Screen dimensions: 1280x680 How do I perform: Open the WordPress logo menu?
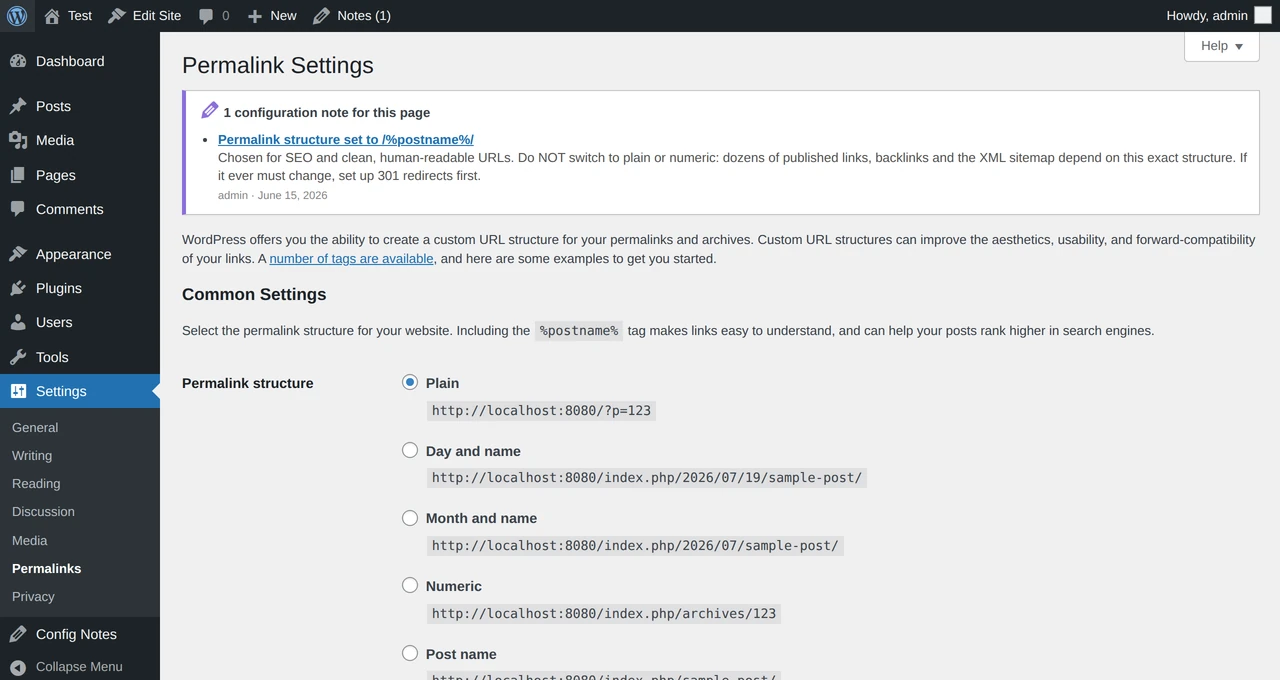tap(17, 15)
